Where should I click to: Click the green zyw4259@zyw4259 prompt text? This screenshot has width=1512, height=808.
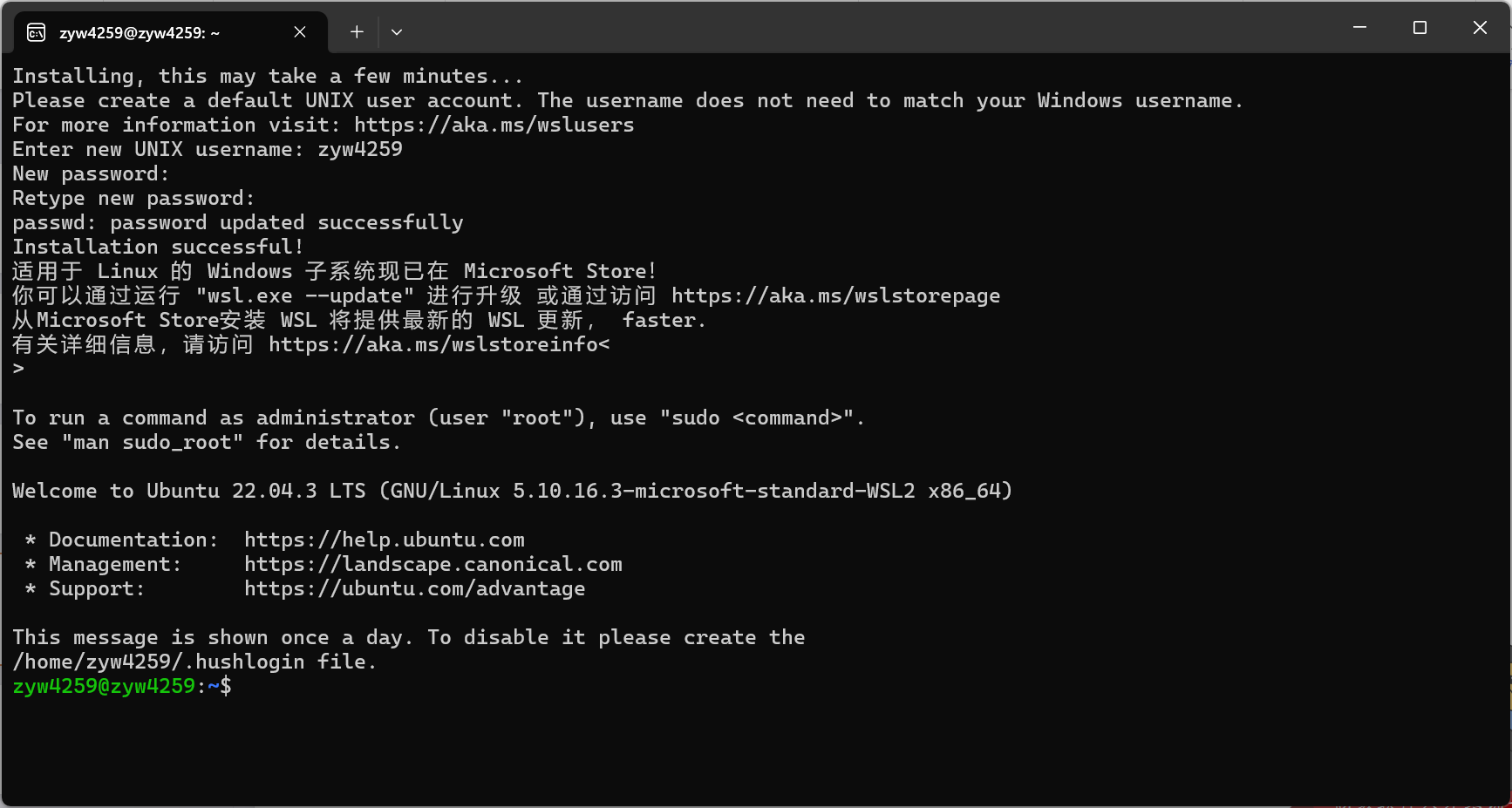point(104,686)
